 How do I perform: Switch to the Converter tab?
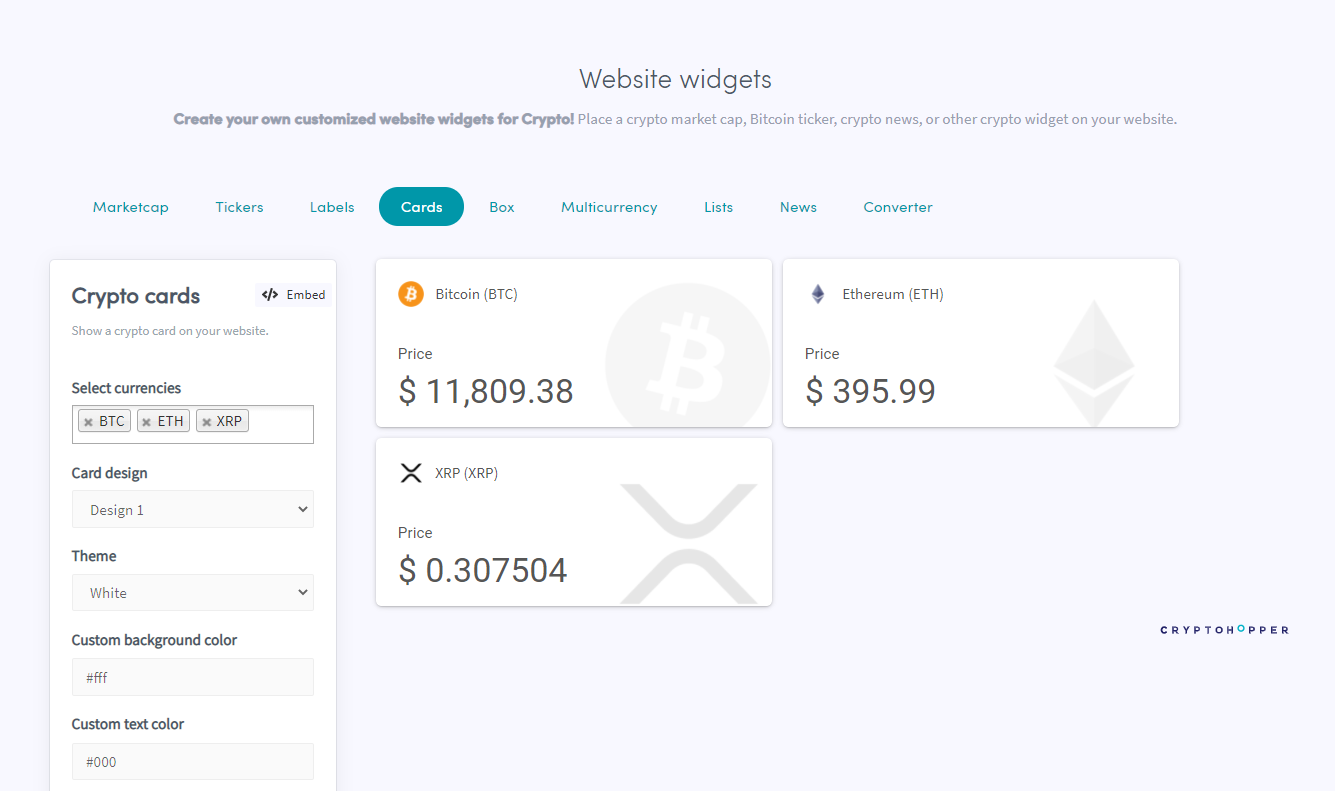(x=898, y=207)
